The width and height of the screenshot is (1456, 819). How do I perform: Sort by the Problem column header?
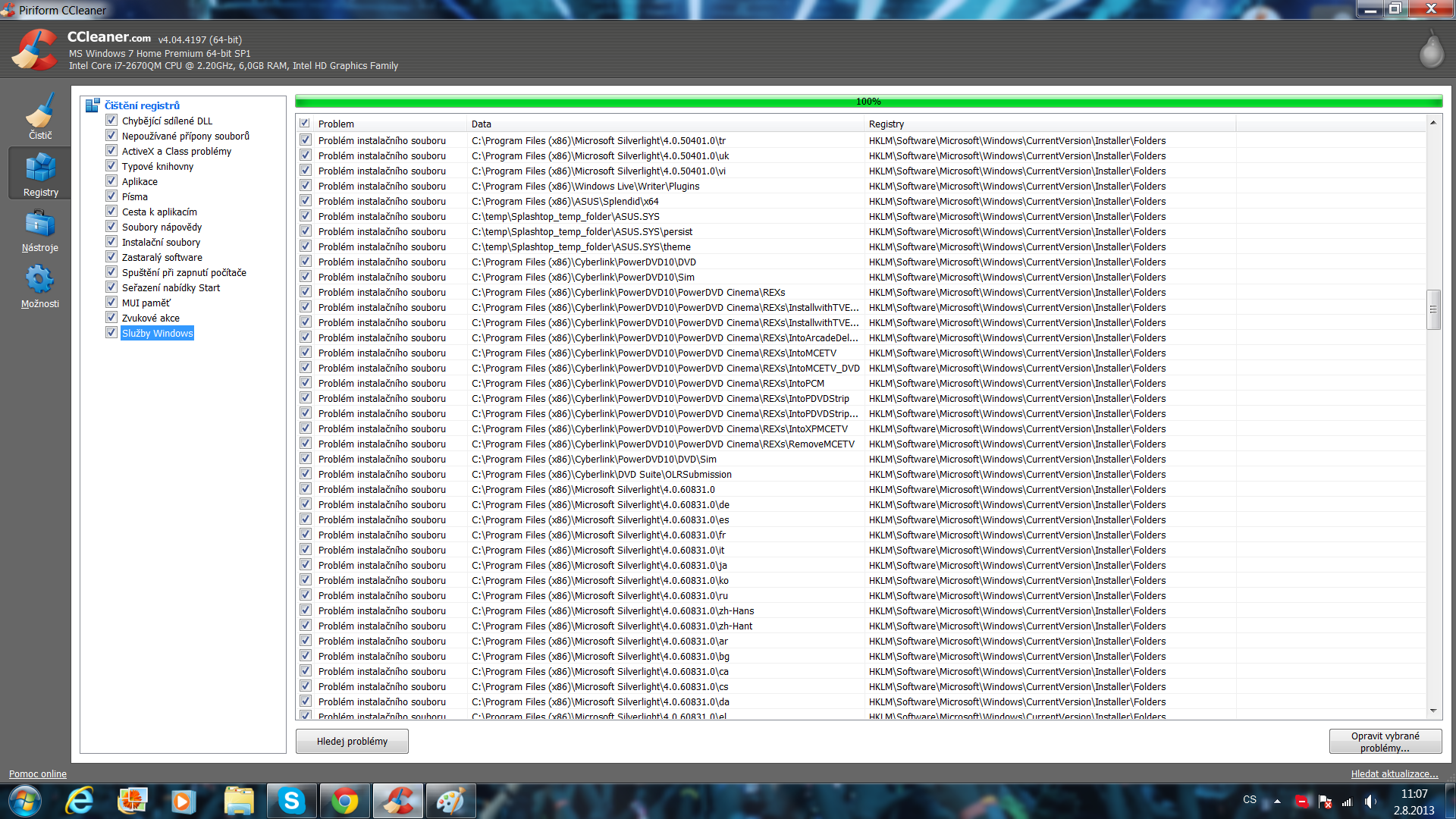click(x=389, y=124)
